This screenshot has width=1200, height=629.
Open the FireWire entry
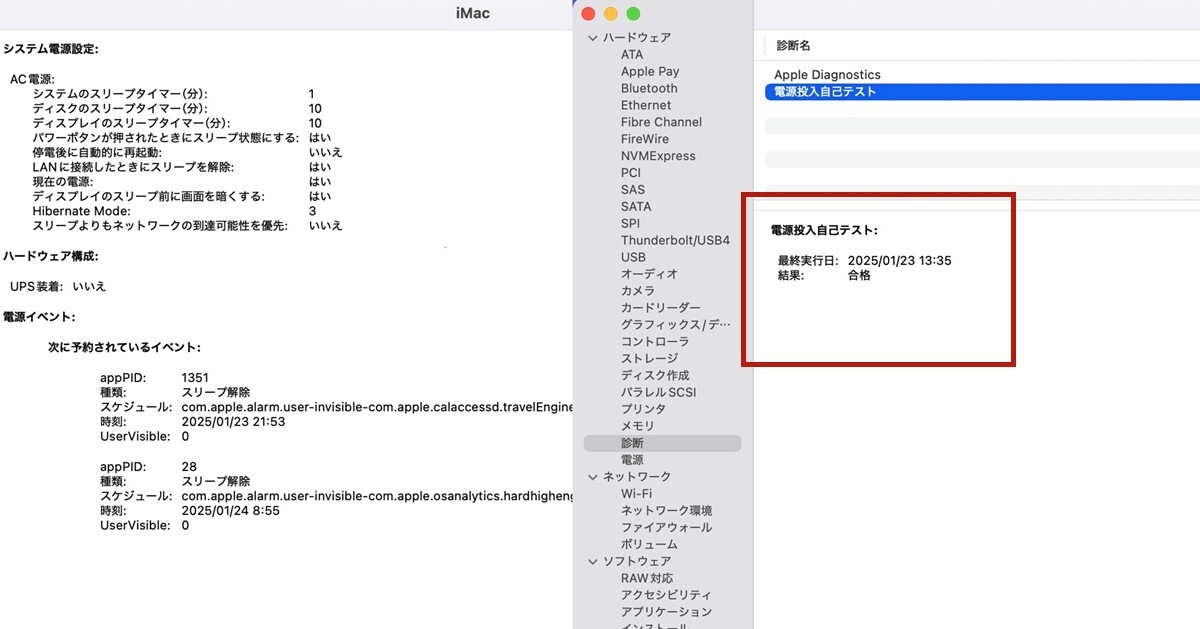pyautogui.click(x=645, y=139)
